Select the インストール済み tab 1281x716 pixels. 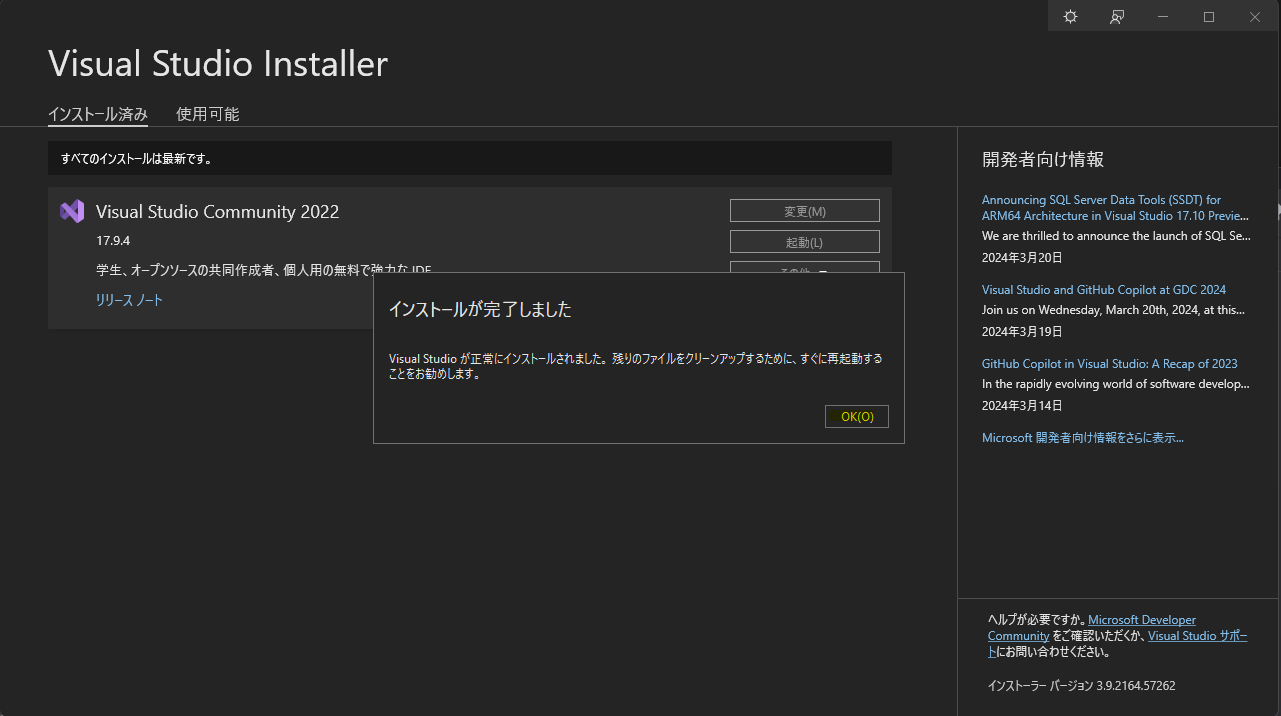tap(97, 113)
